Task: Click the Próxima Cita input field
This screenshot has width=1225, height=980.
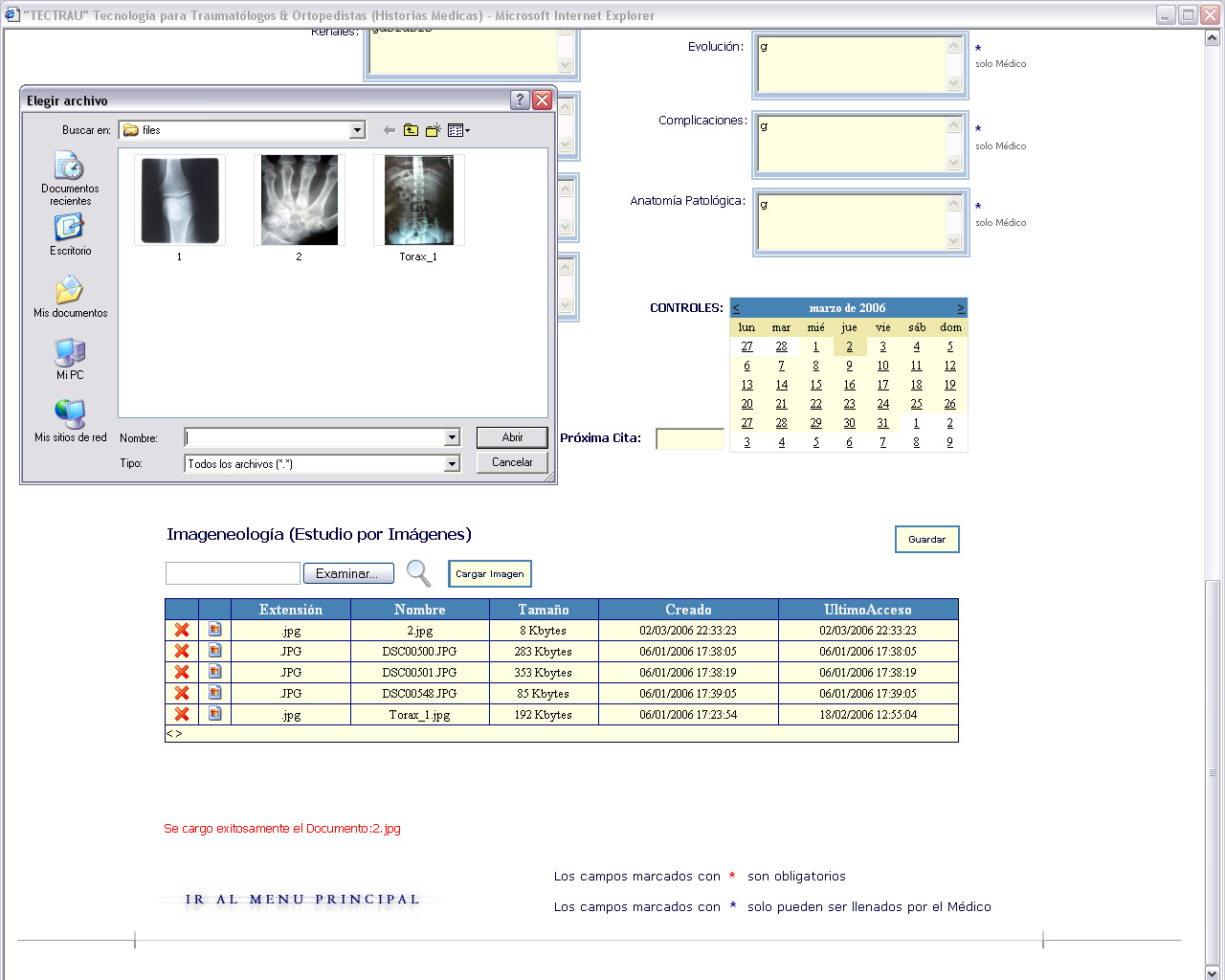Action: (690, 439)
